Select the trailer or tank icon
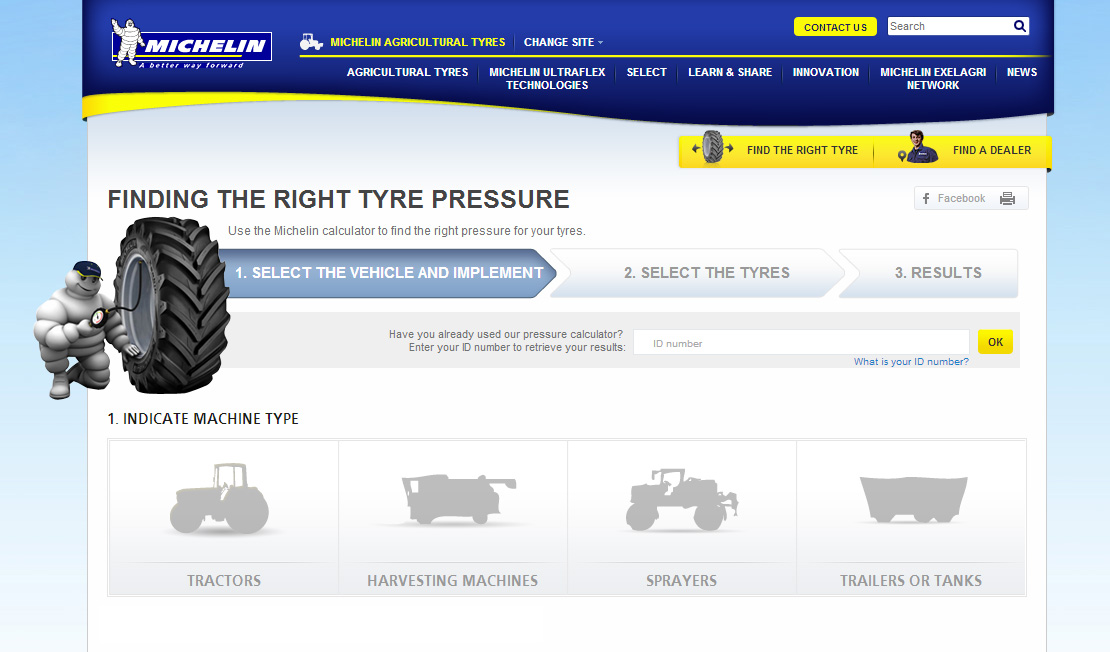Screen dimensions: 1110x652 (x=913, y=499)
